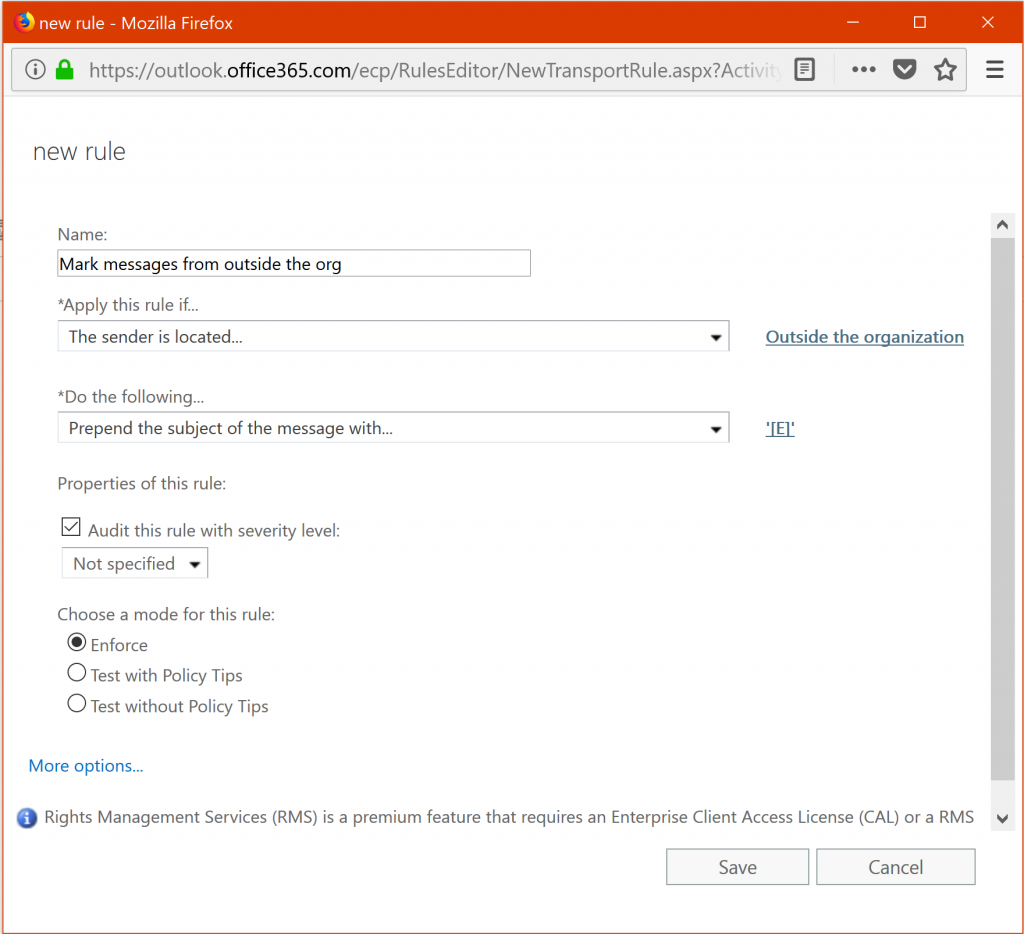Viewport: 1024px width, 934px height.
Task: Click the '[E]' subject prefix link
Action: click(x=780, y=428)
